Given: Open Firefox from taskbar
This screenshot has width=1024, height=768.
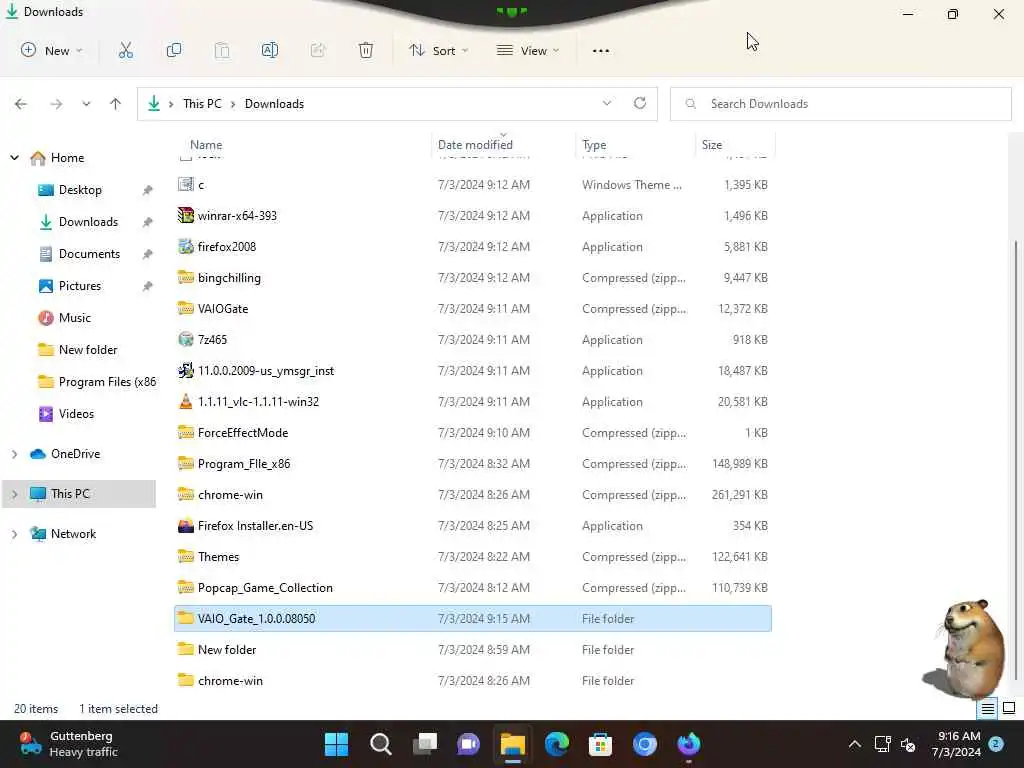Looking at the screenshot, I should pos(688,744).
